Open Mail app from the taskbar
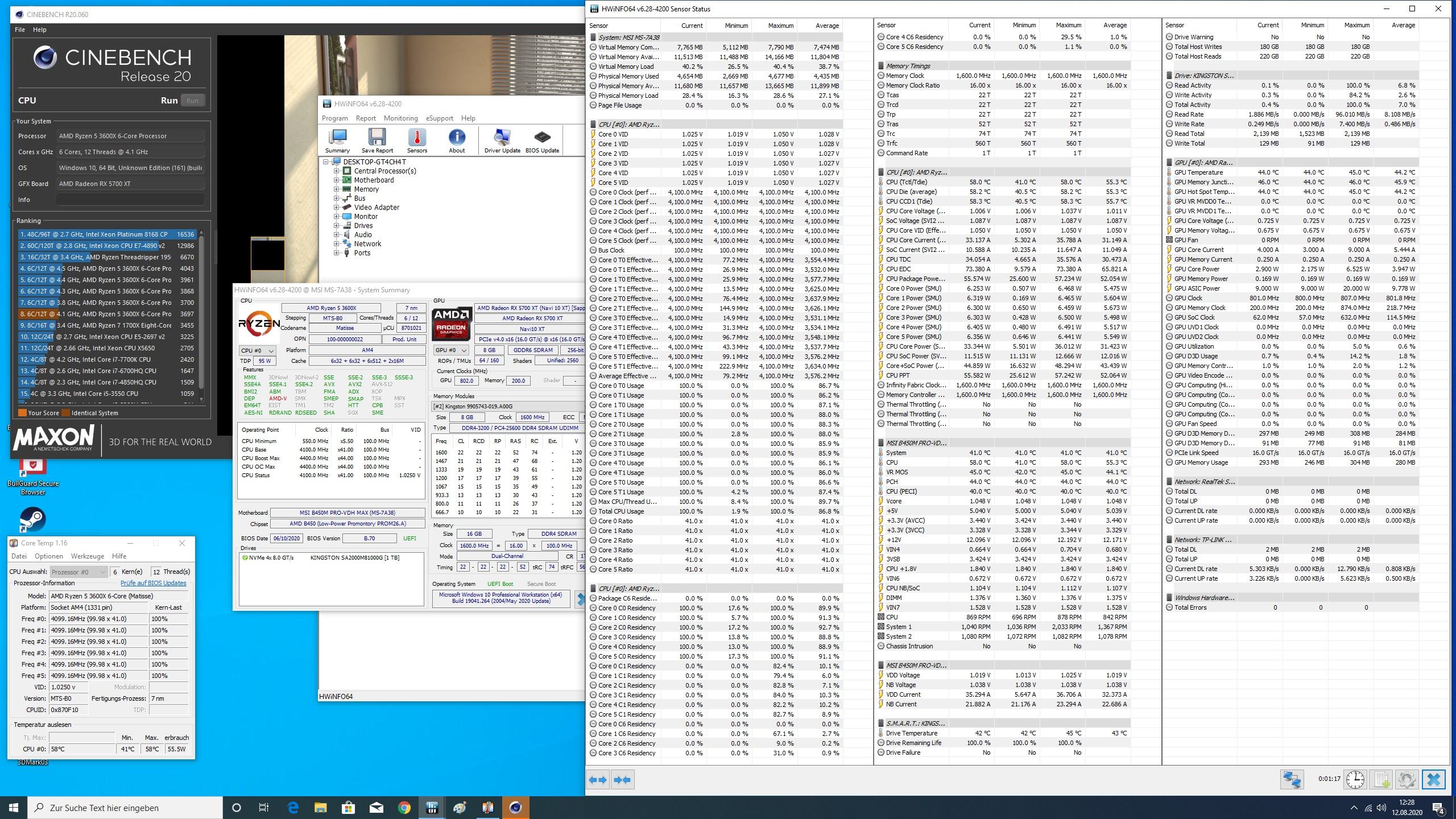This screenshot has height=819, width=1456. click(377, 808)
